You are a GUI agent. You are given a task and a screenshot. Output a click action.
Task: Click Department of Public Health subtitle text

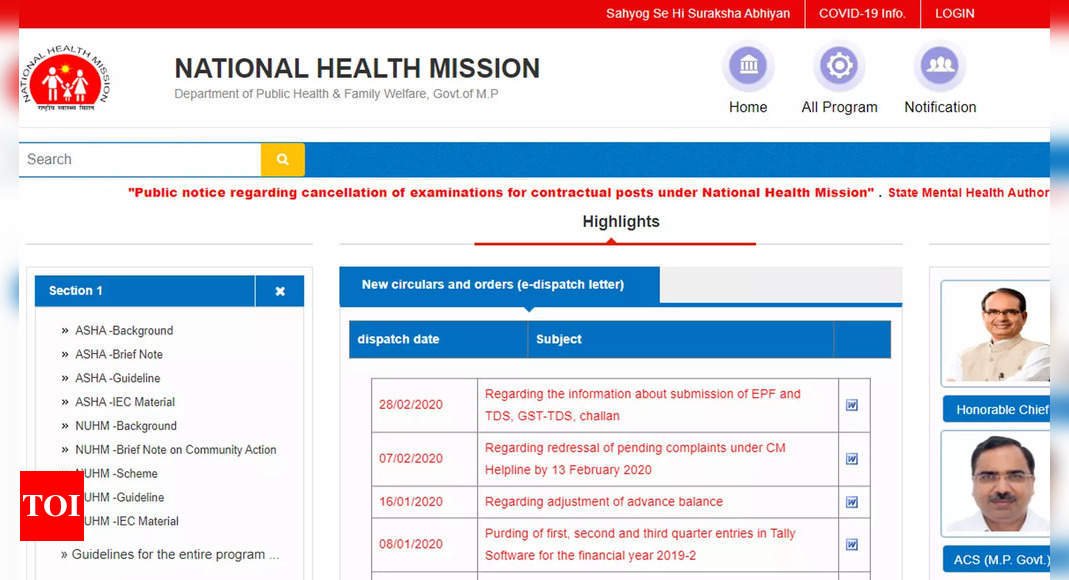pyautogui.click(x=336, y=94)
